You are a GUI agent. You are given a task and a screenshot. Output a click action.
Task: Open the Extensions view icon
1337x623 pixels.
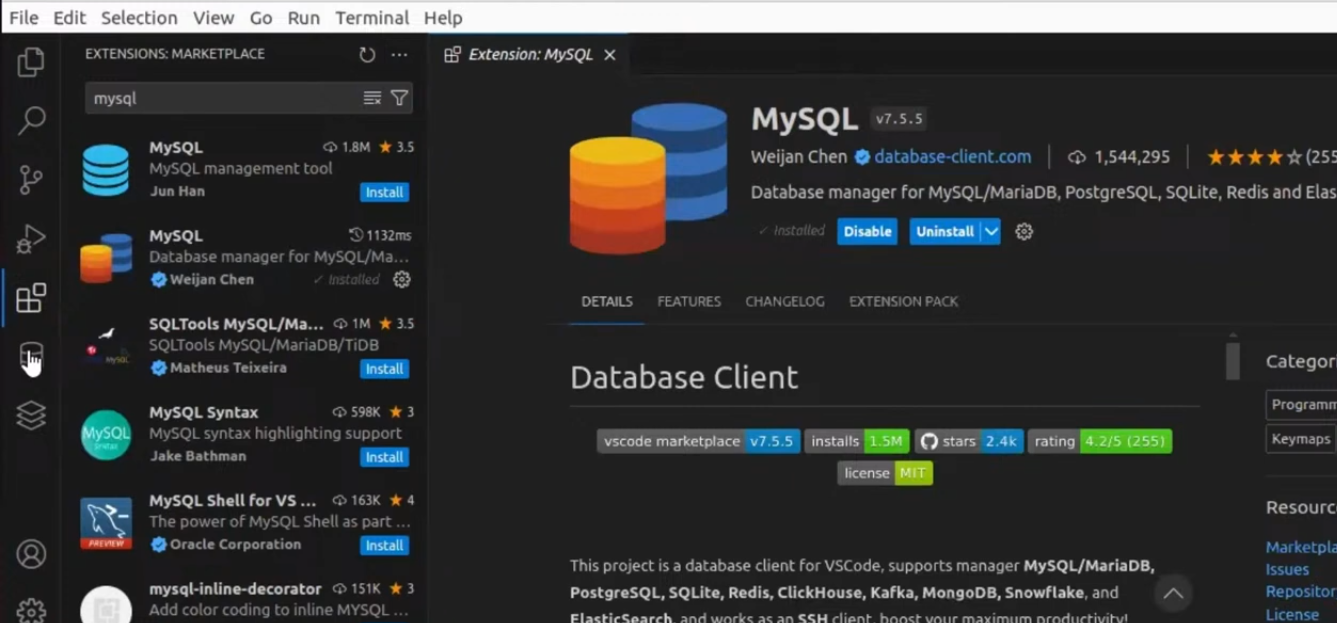[x=31, y=298]
